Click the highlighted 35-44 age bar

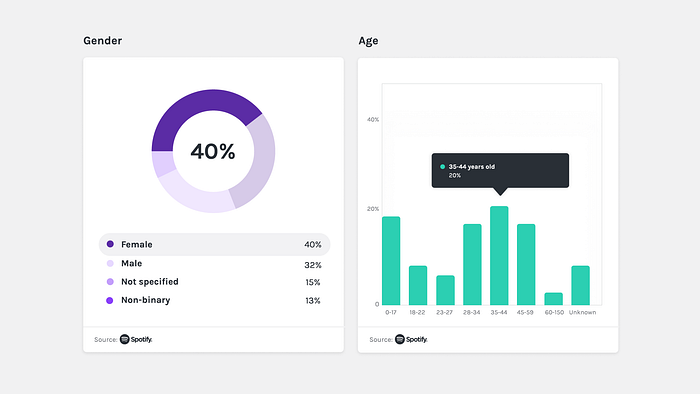coord(499,256)
